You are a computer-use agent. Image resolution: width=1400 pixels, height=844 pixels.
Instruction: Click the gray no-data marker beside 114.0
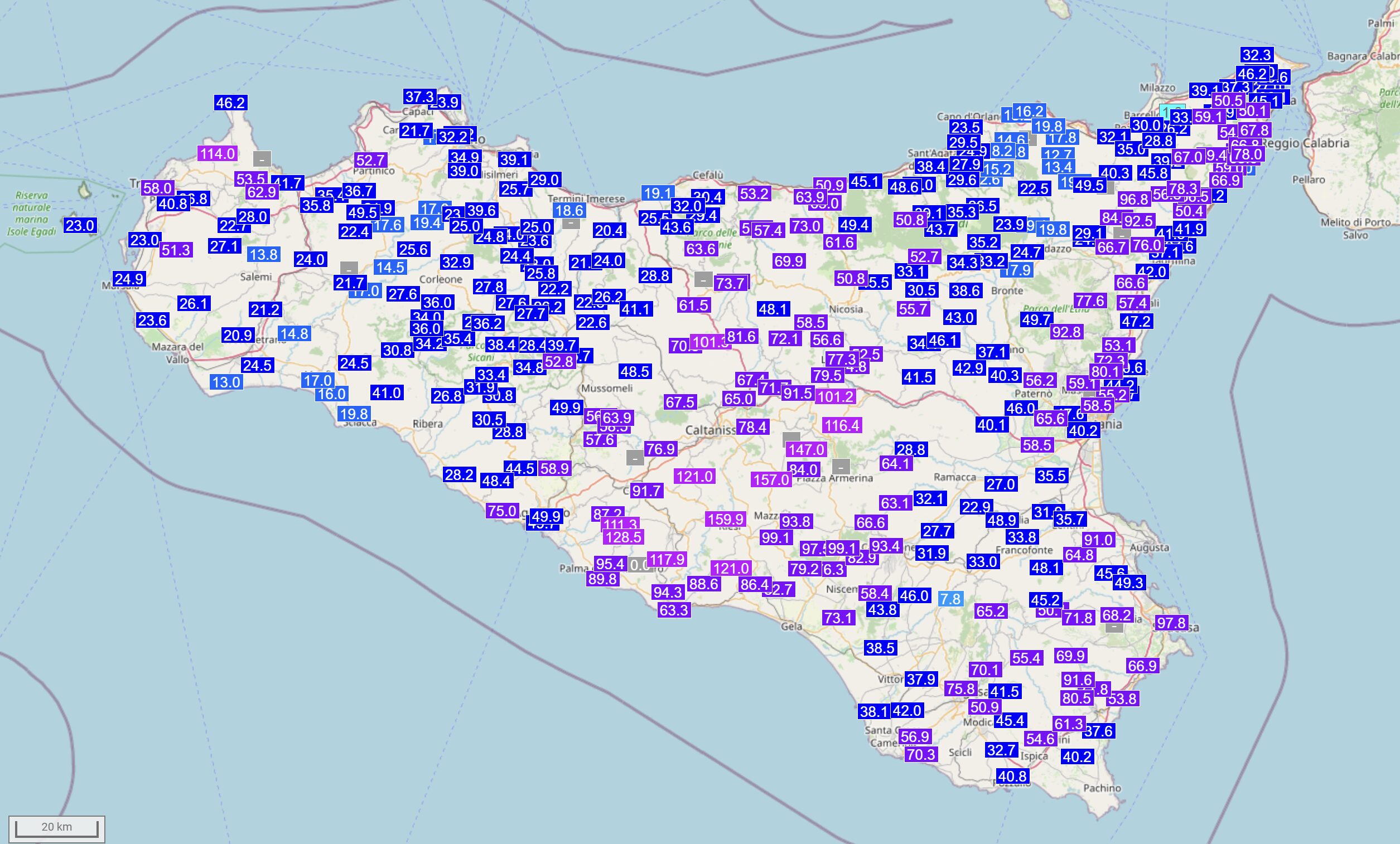coord(262,158)
